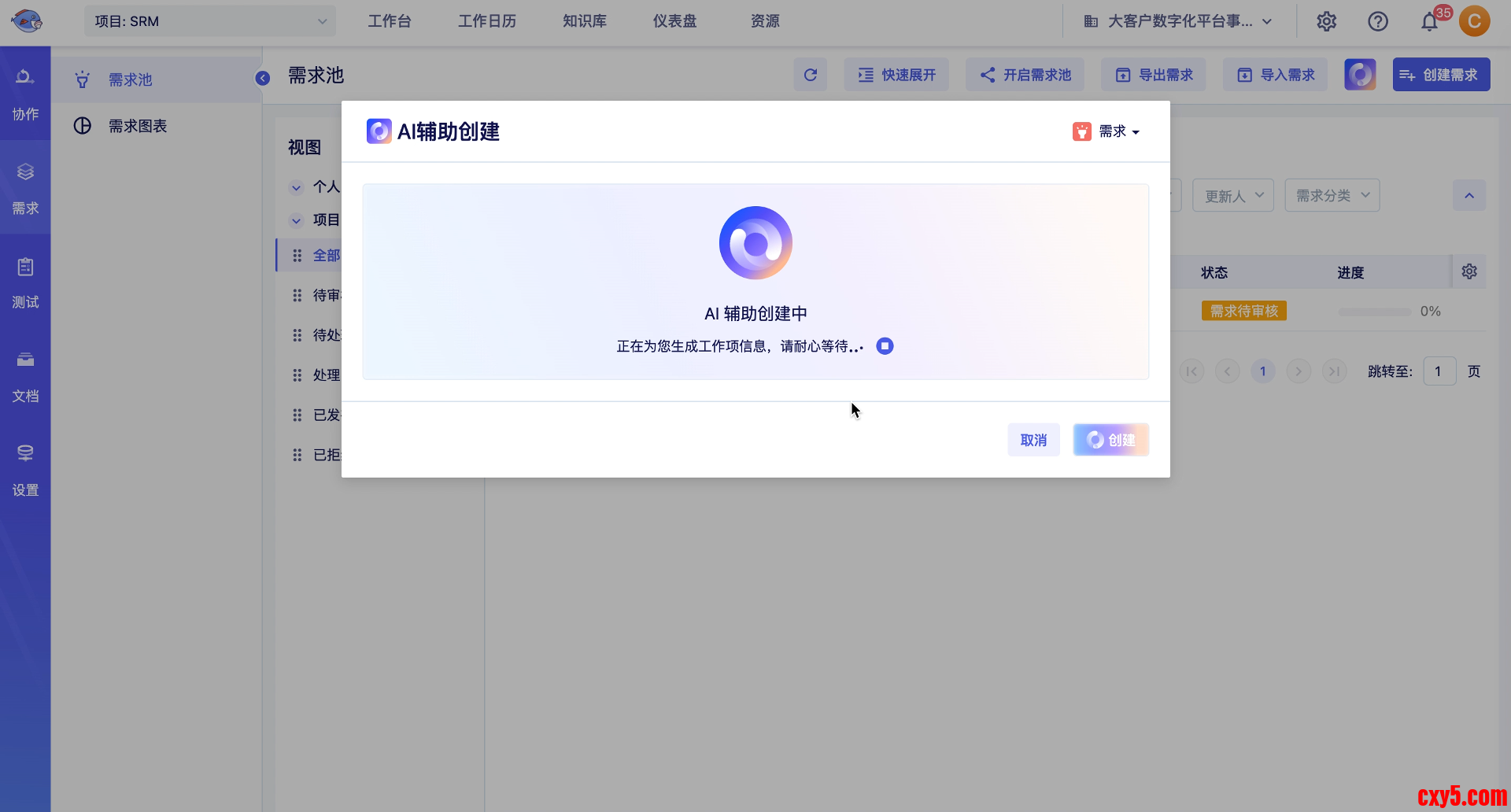Click the 快速展开 button

[896, 75]
